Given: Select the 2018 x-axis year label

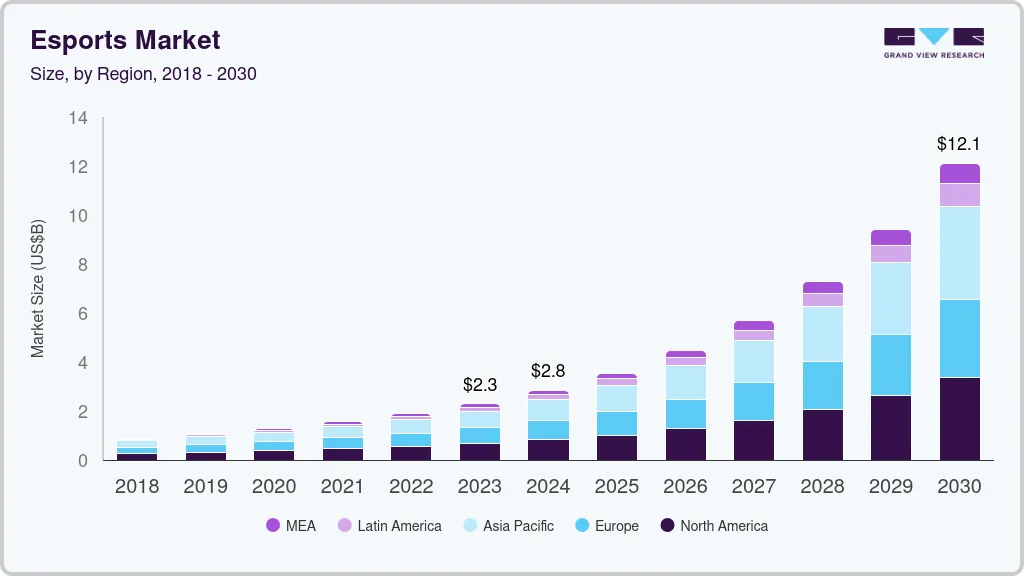Looking at the screenshot, I should pyautogui.click(x=137, y=487).
